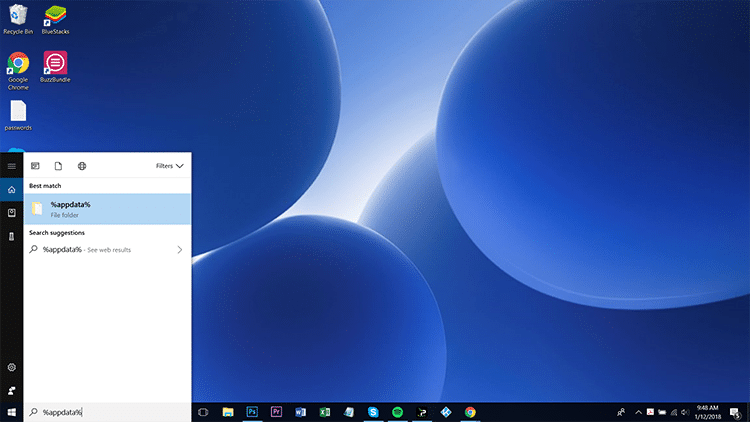
Task: Open Skype from the taskbar
Action: (x=373, y=412)
